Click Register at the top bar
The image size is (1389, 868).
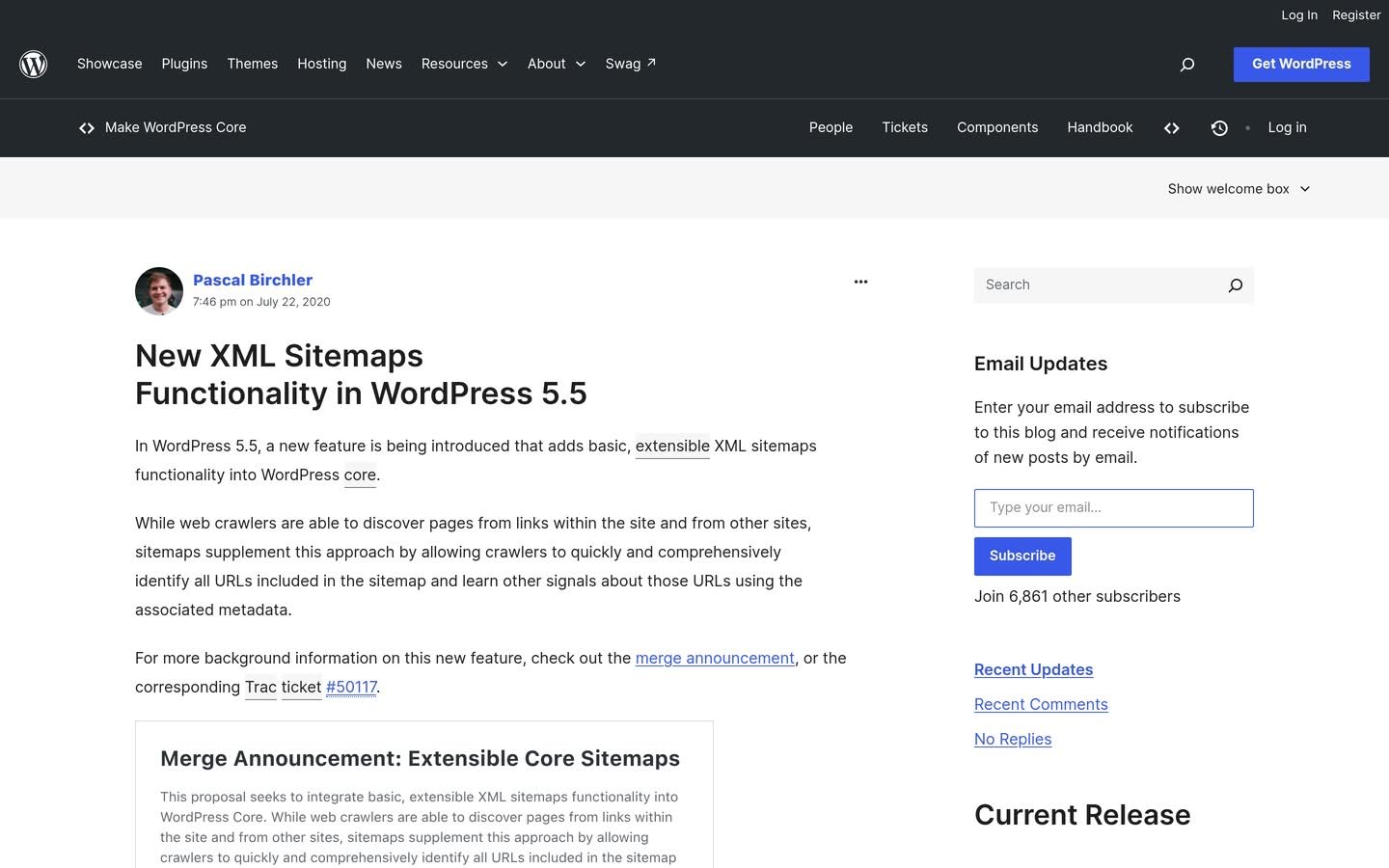(1356, 15)
